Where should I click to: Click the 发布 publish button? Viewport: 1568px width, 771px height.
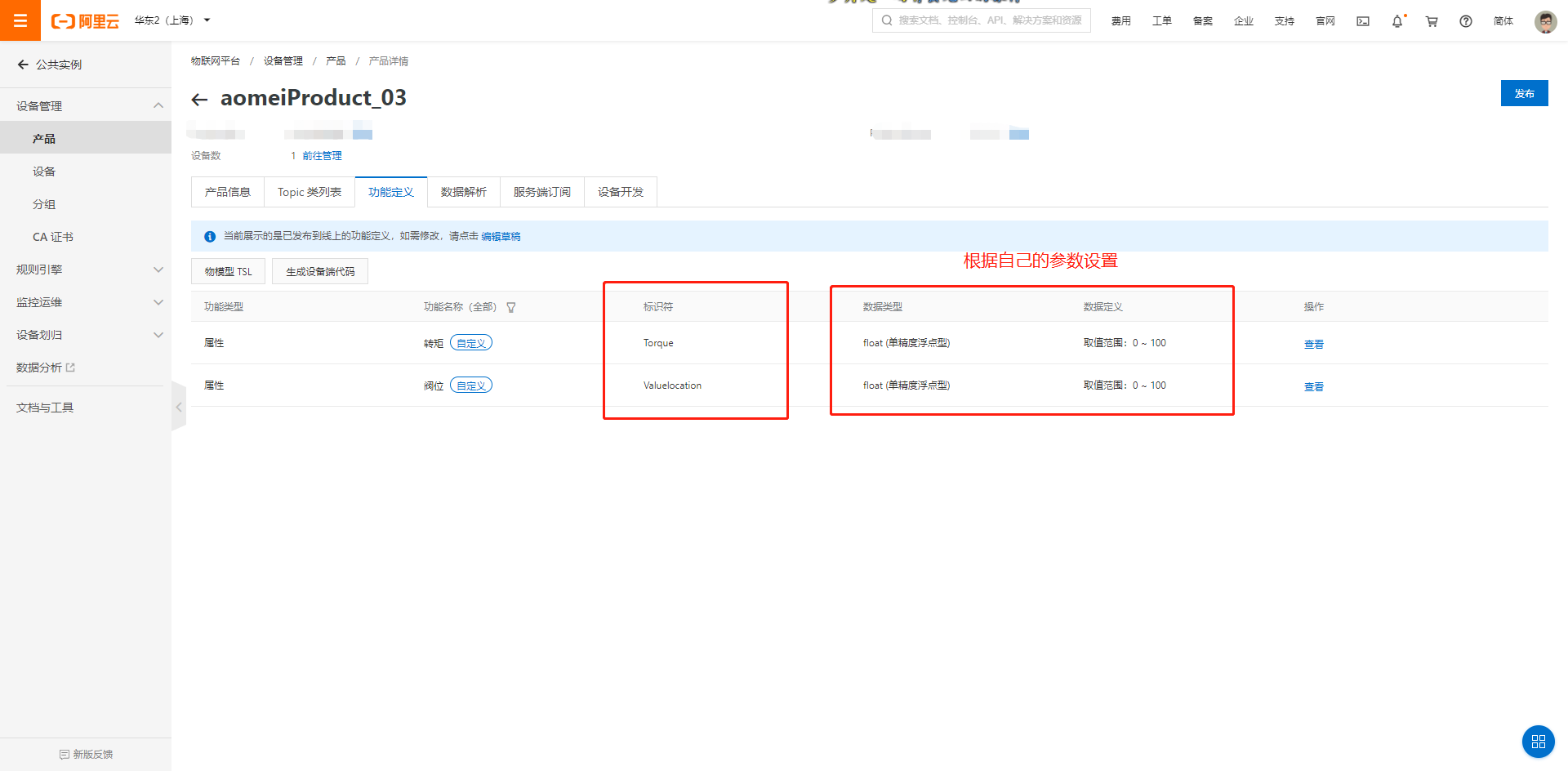pos(1524,93)
